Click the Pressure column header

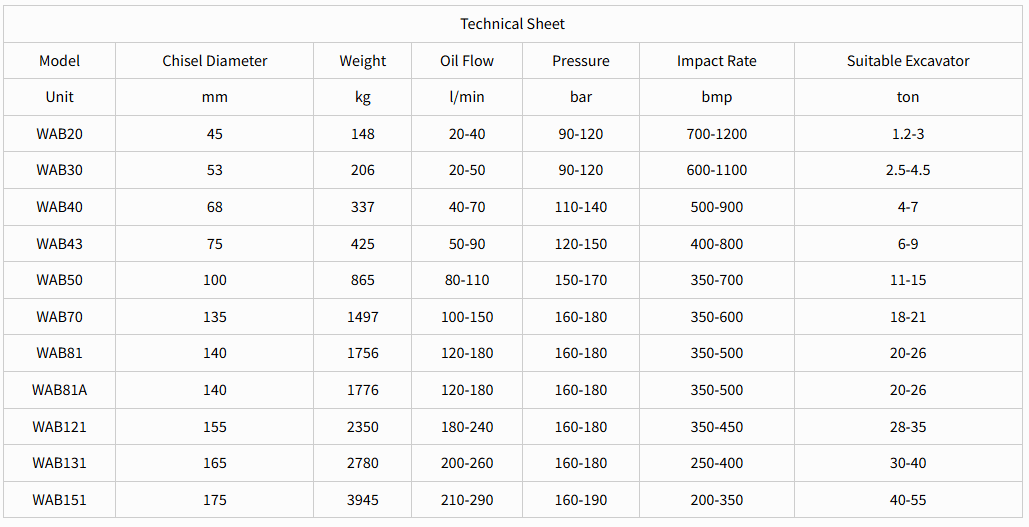point(580,61)
